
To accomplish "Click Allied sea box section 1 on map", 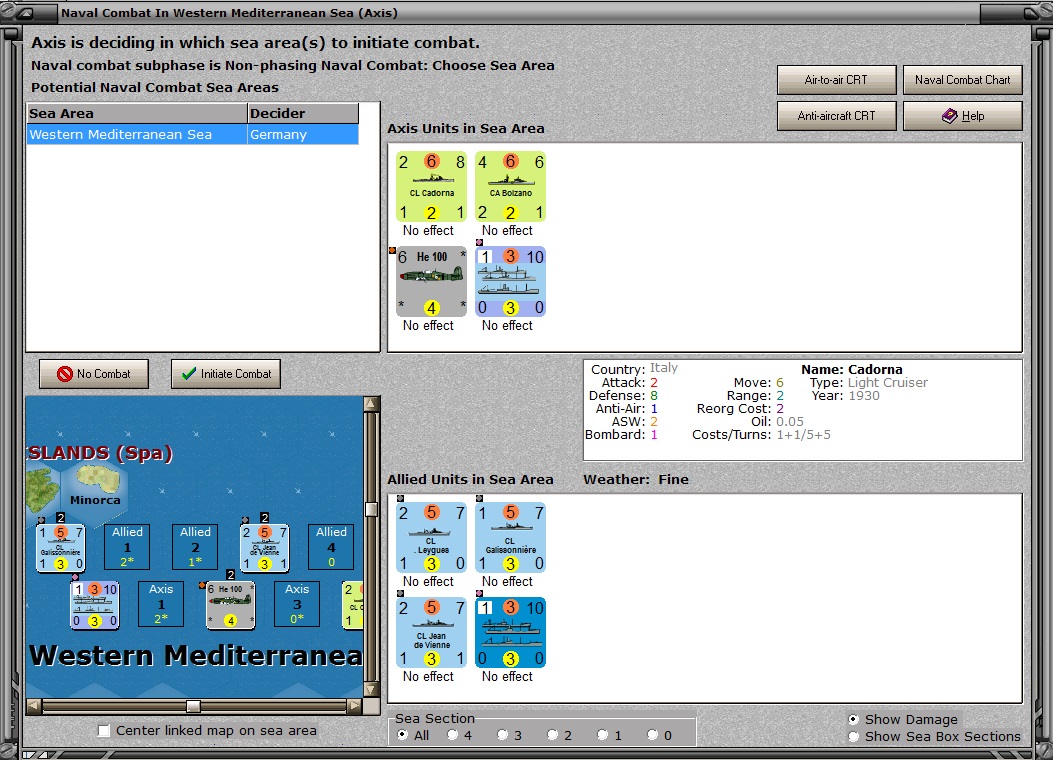I will click(127, 547).
